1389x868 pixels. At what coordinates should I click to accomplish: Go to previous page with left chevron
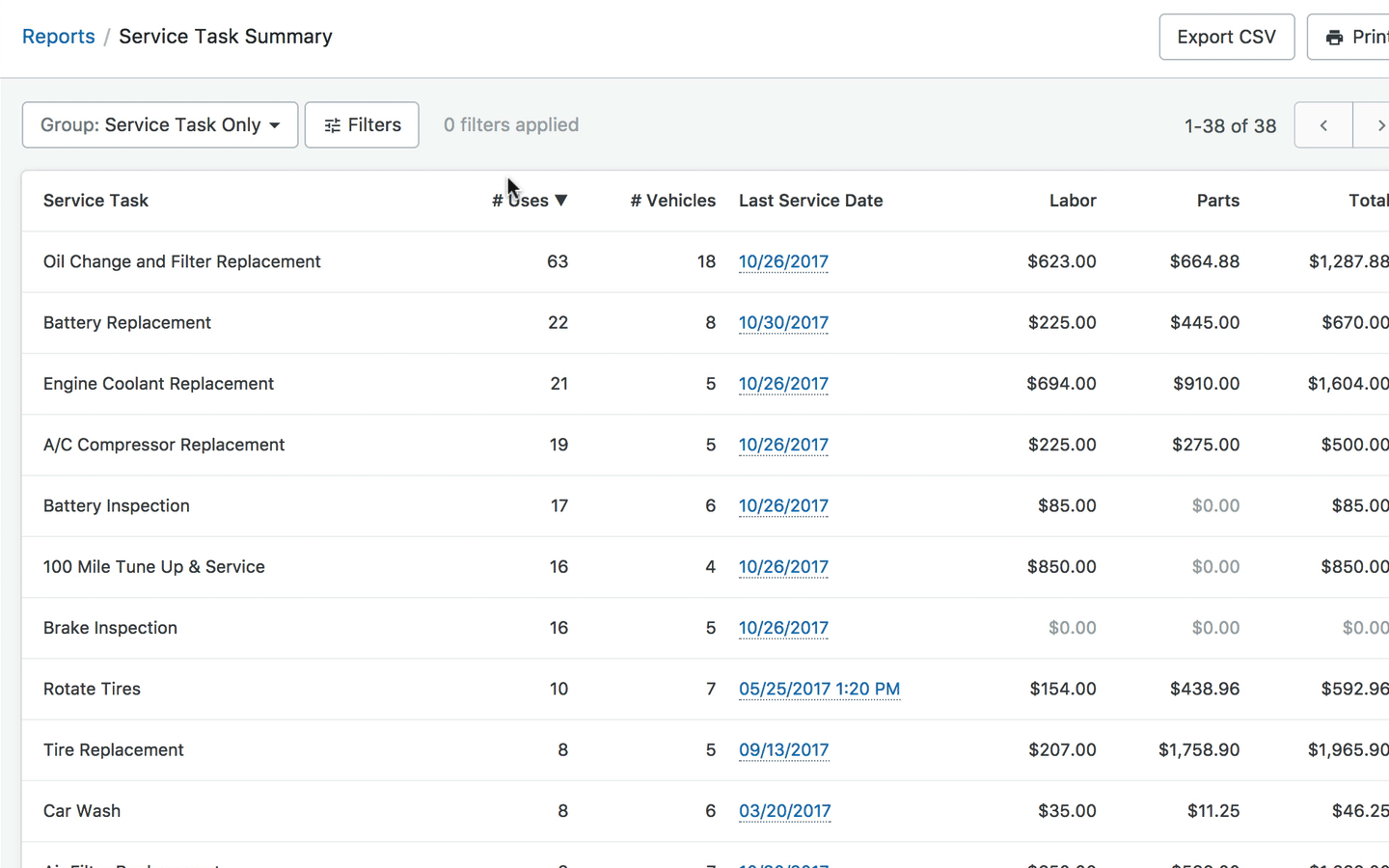1323,125
